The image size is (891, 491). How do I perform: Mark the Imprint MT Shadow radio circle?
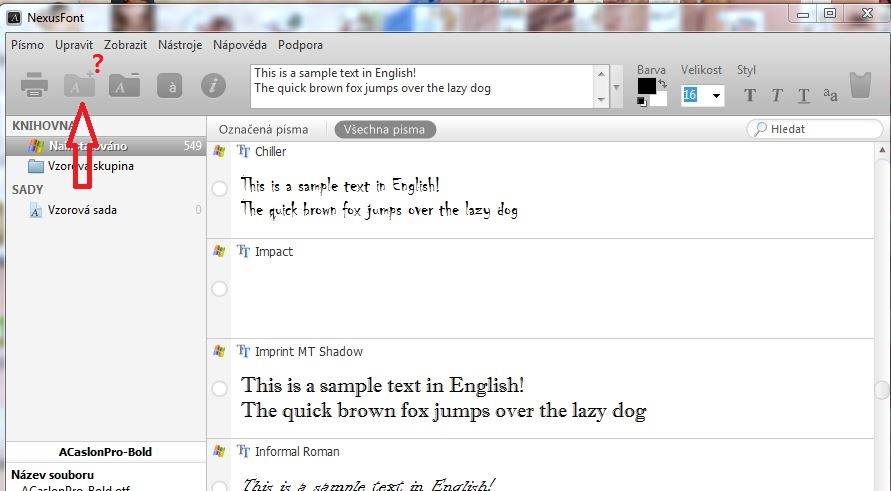coord(219,389)
